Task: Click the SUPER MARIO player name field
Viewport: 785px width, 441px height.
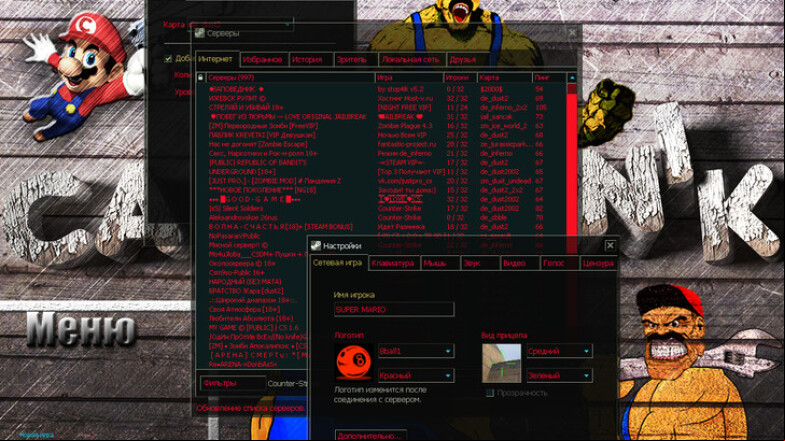Action: pos(394,309)
